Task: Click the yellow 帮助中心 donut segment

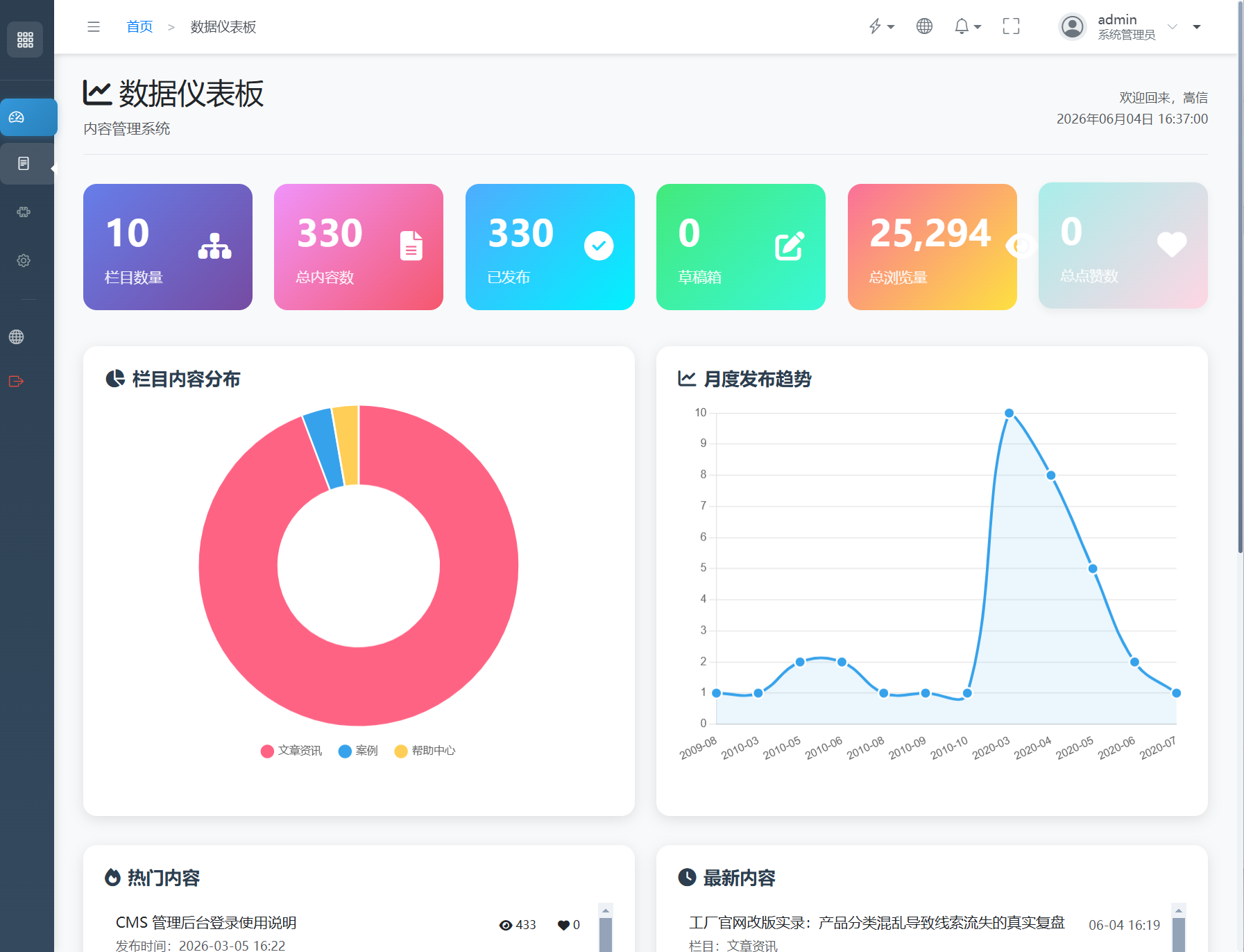Action: tap(347, 445)
